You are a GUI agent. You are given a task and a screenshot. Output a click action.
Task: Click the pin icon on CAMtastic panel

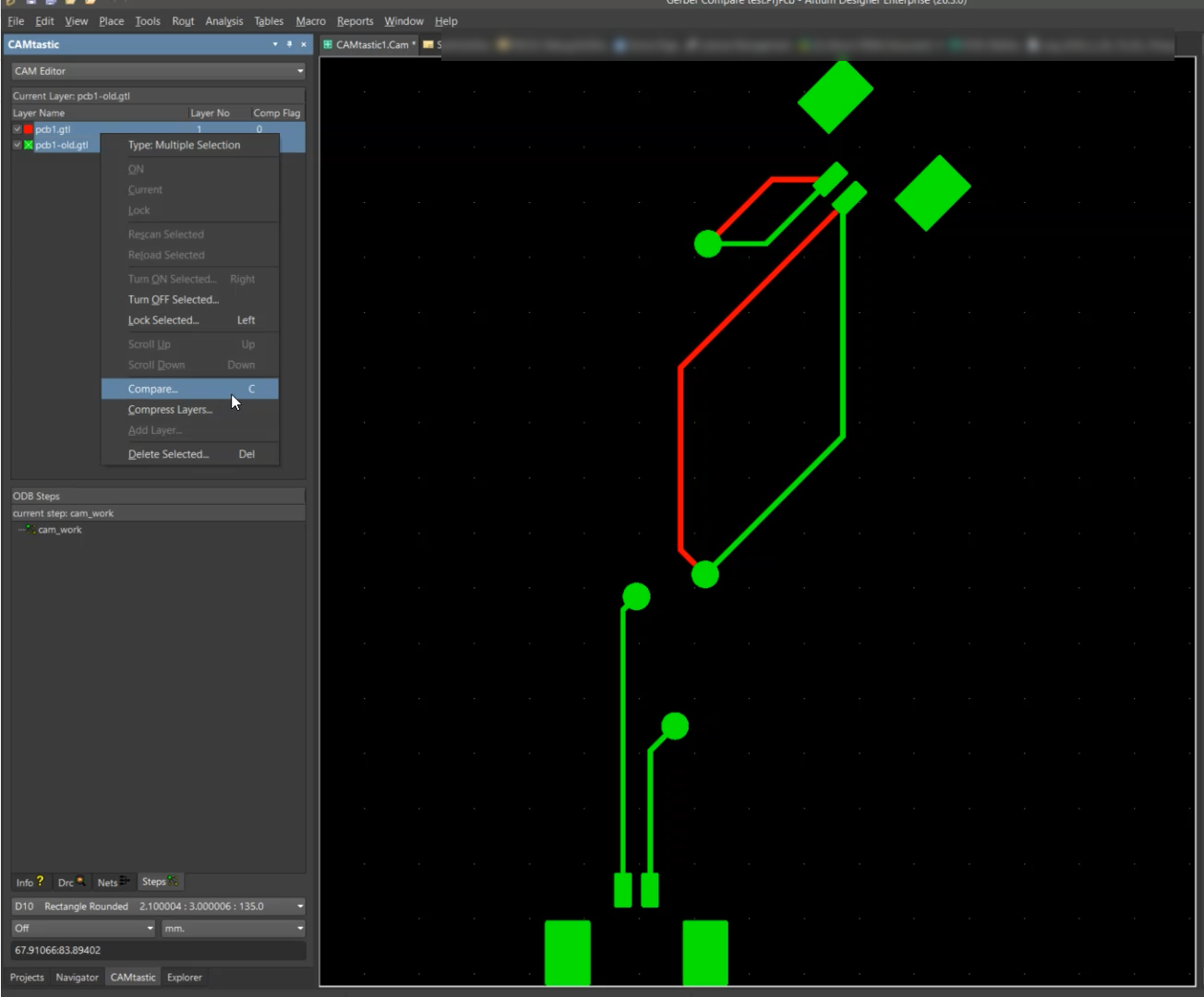click(289, 44)
